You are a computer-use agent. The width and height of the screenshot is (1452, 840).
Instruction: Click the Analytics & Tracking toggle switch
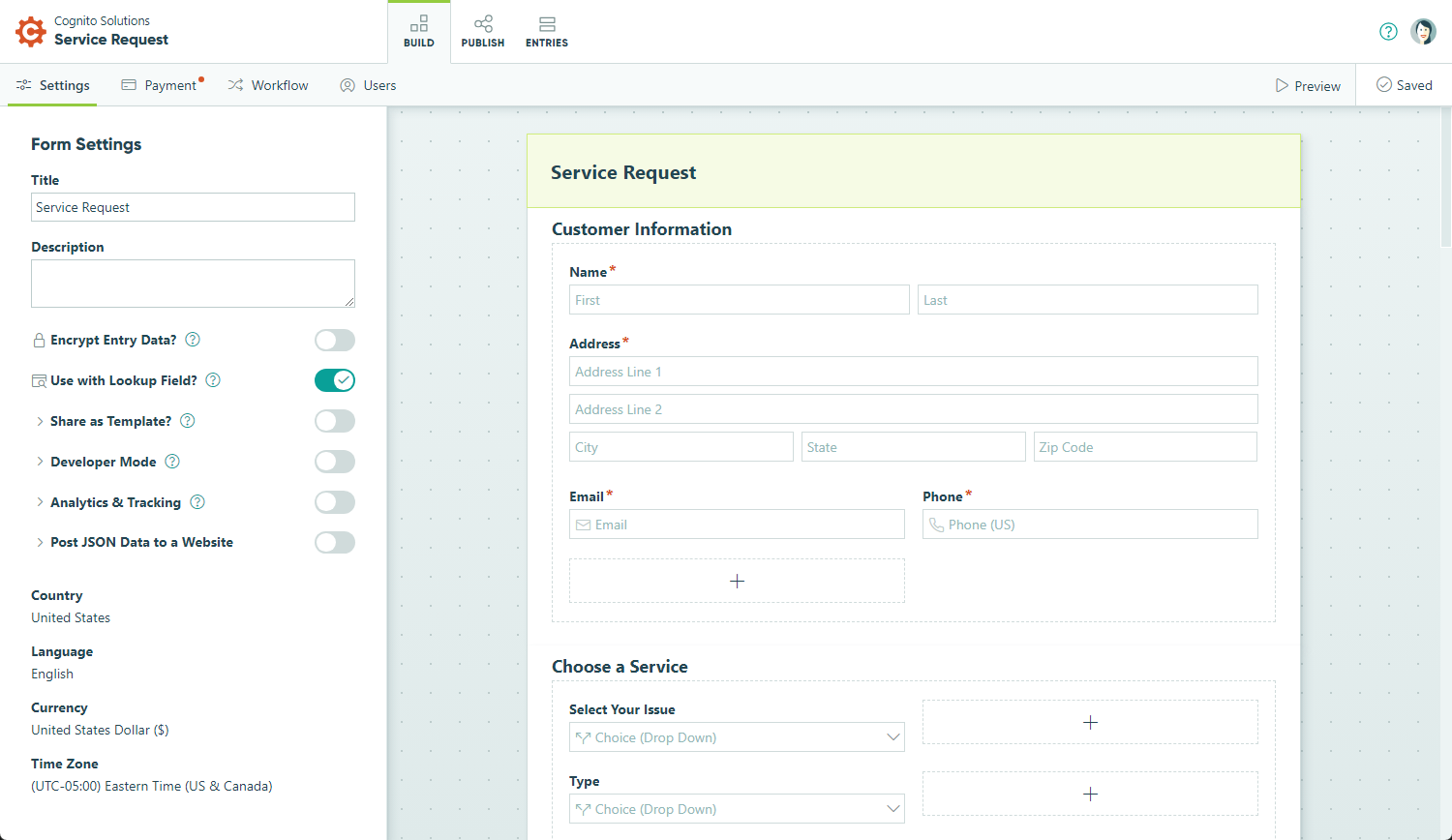point(334,502)
